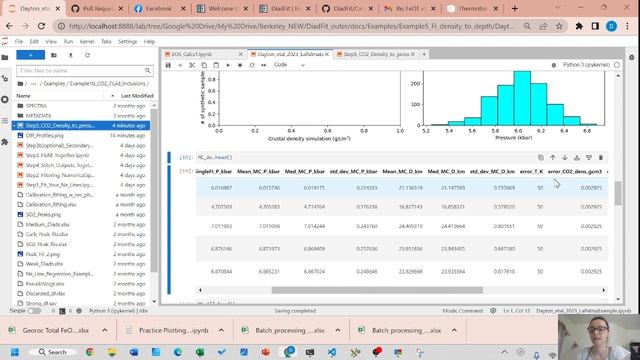Click the Python 3 (pykernel) kernel name

click(x=586, y=65)
